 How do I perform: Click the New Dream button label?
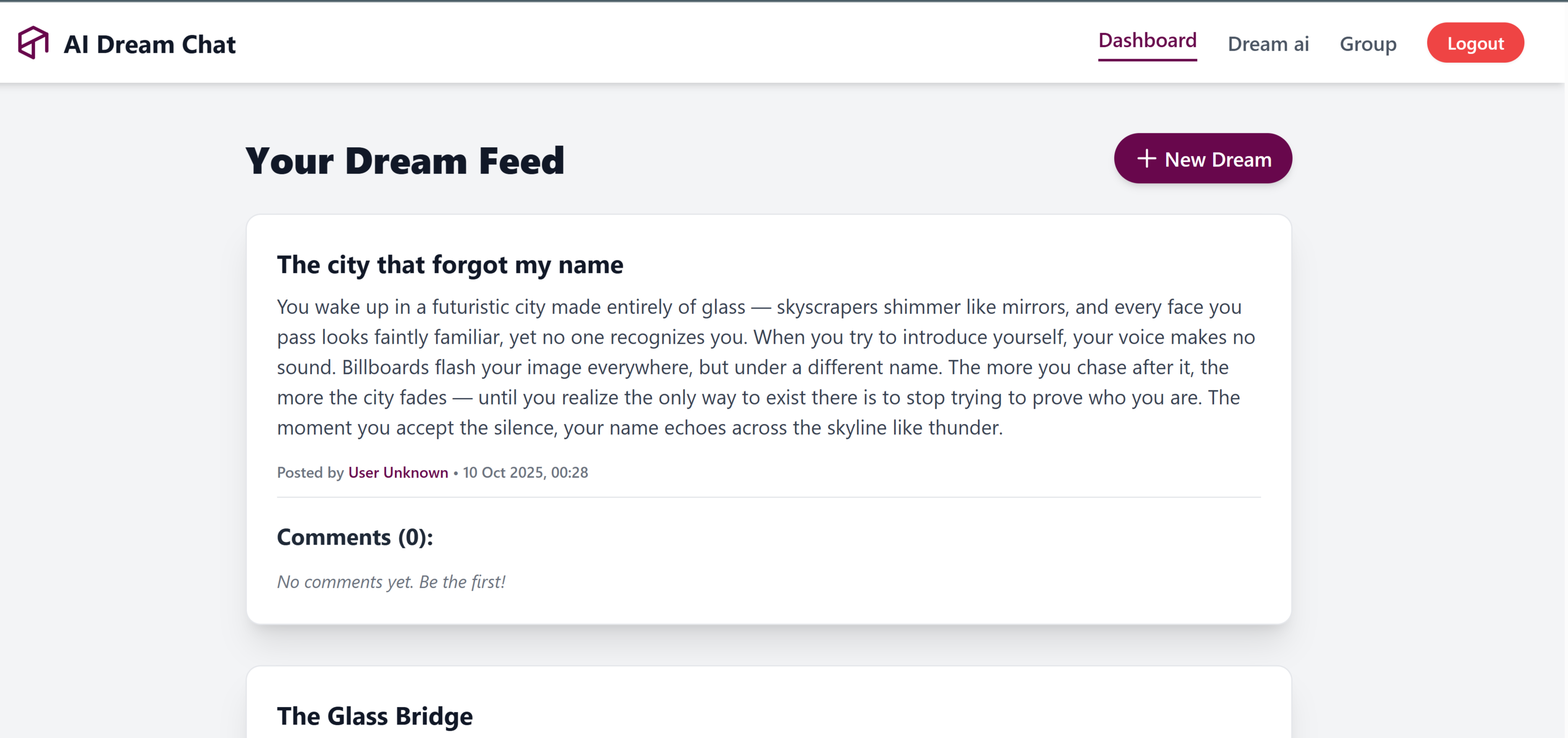[x=1217, y=159]
